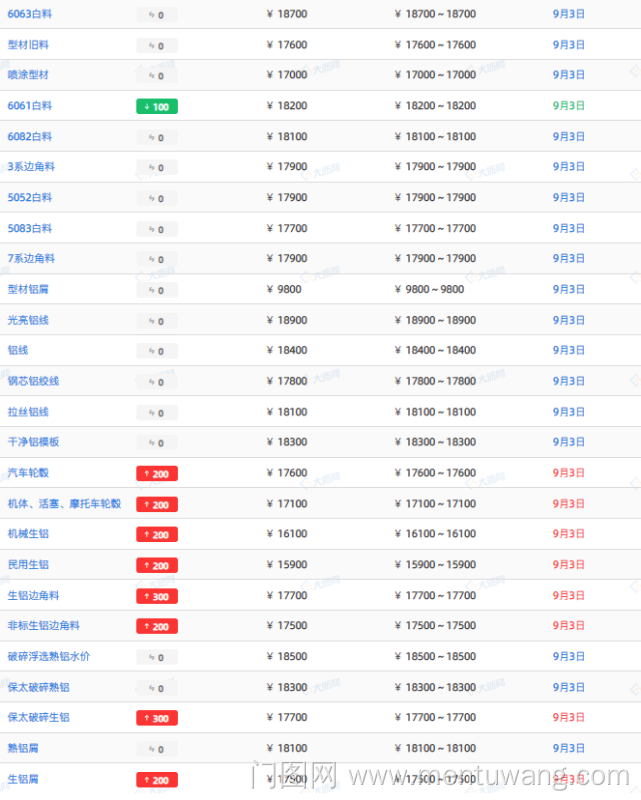Click the red ↑300 badge for 保太破碎生铝
Screen dimensions: 641x800
(156, 719)
